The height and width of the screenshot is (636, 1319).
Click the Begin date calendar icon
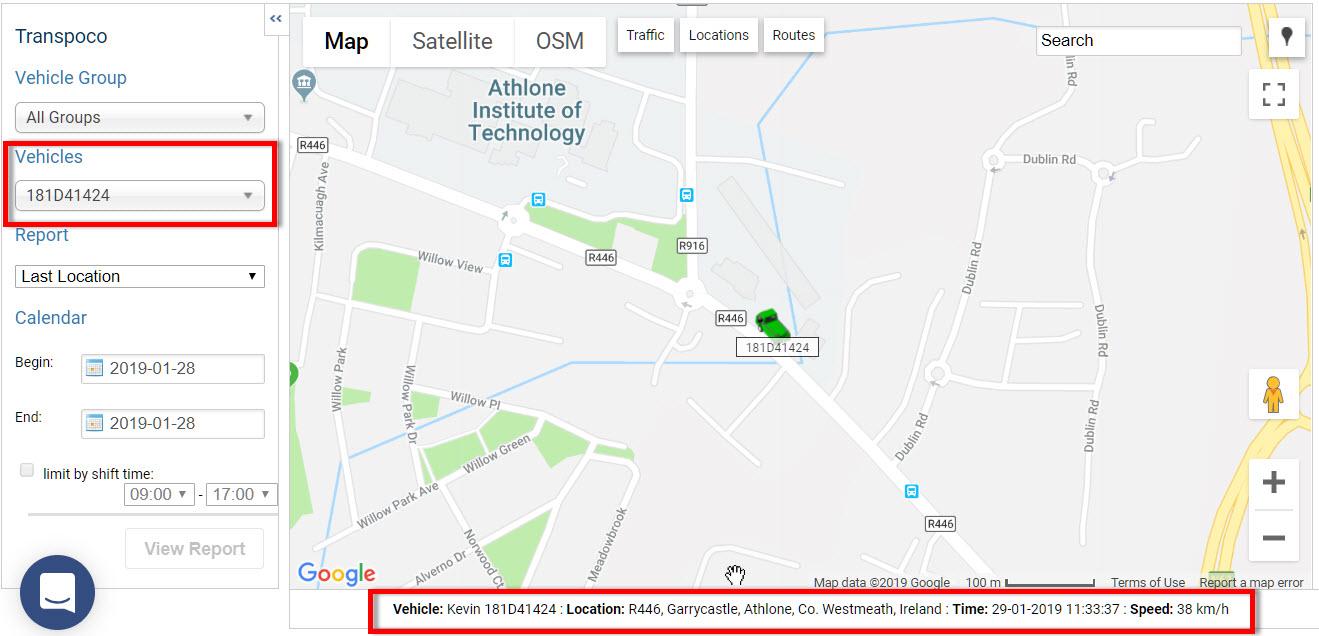point(94,368)
